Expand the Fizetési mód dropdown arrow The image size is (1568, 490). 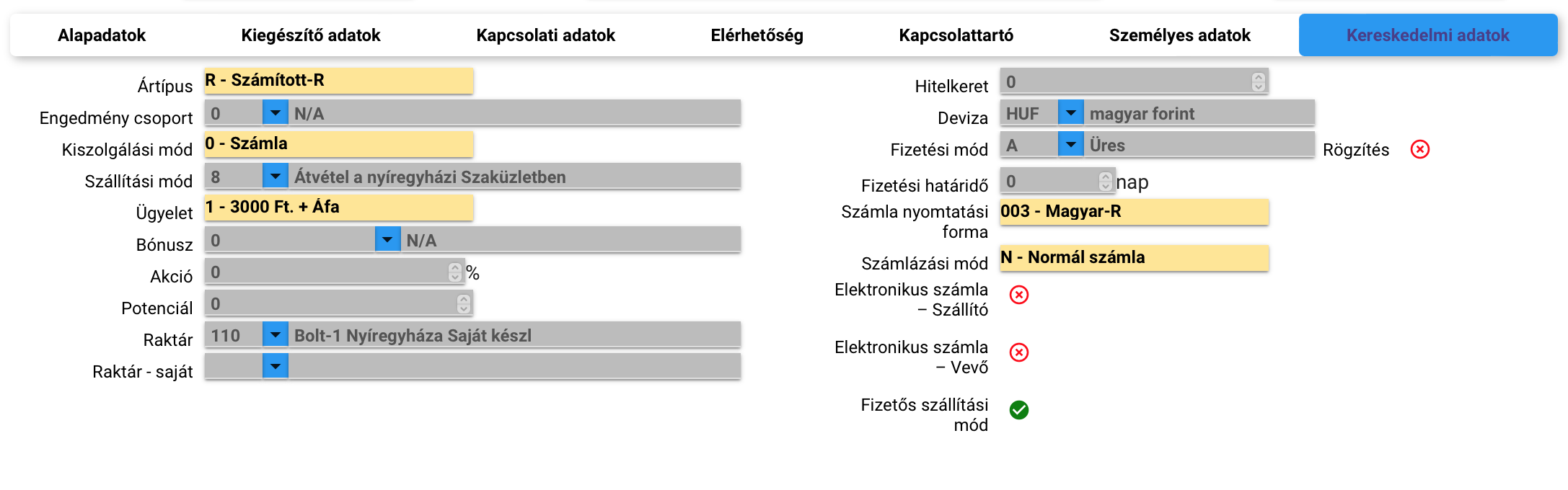(x=1070, y=145)
